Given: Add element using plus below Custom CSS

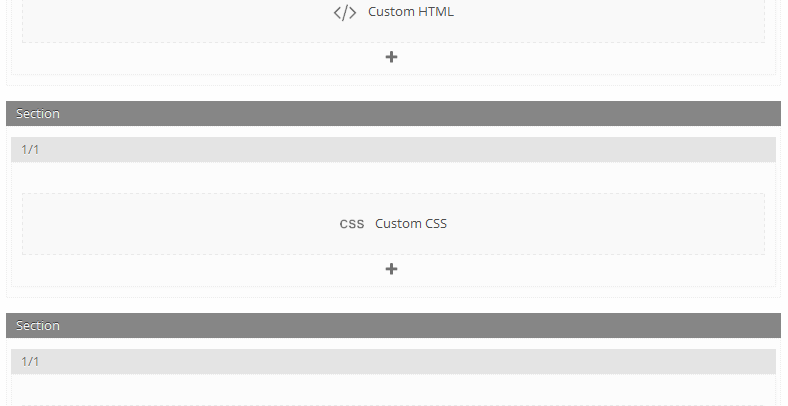Looking at the screenshot, I should 392,269.
